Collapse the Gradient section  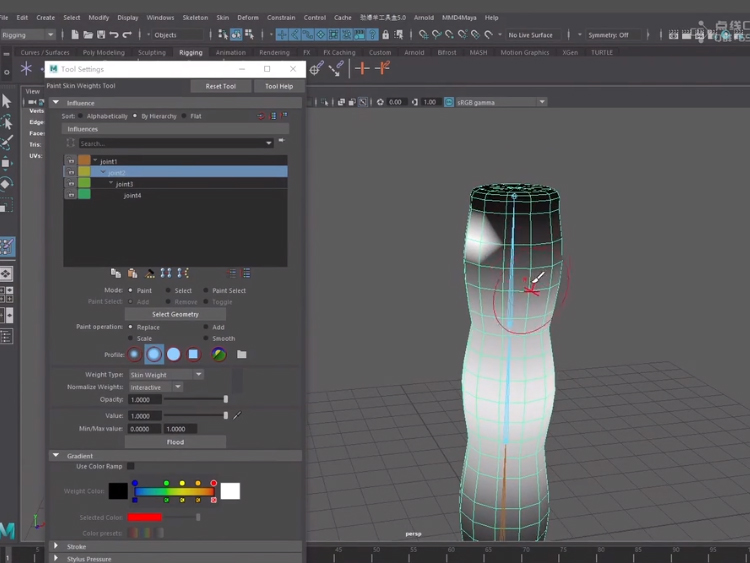pos(56,455)
